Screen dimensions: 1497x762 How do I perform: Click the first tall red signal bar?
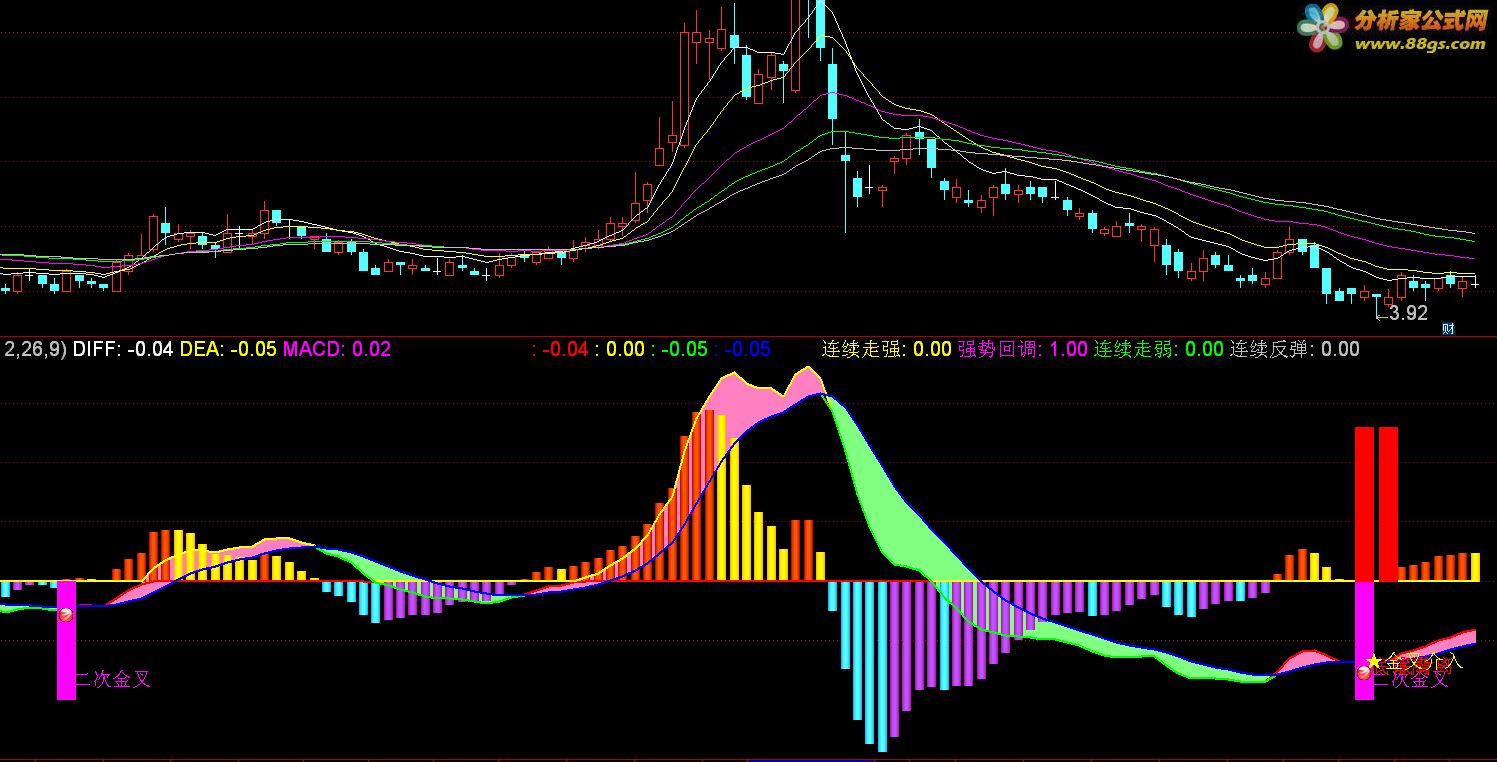pyautogui.click(x=1365, y=504)
